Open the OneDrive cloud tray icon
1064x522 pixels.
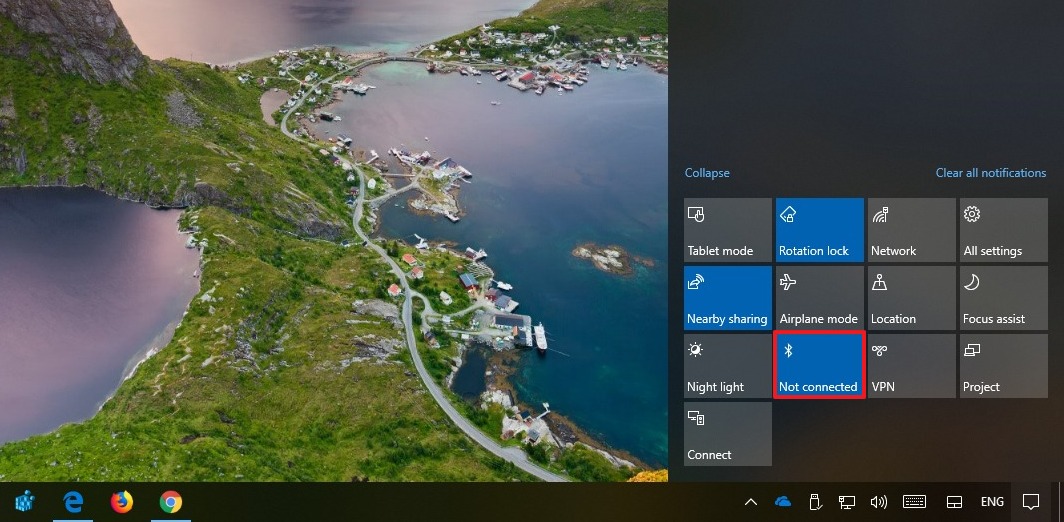coord(783,502)
